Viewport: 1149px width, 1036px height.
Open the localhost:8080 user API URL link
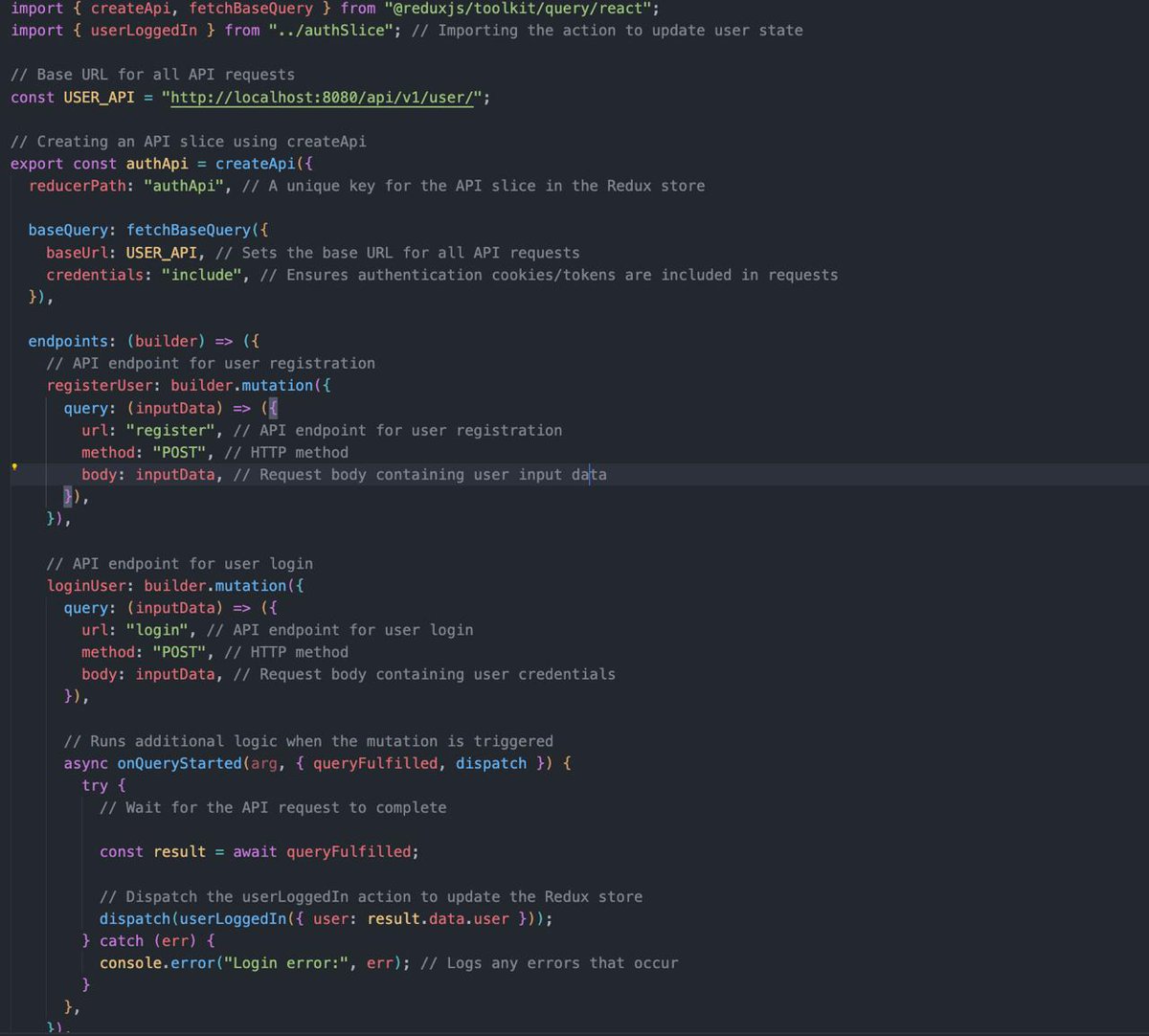point(322,97)
